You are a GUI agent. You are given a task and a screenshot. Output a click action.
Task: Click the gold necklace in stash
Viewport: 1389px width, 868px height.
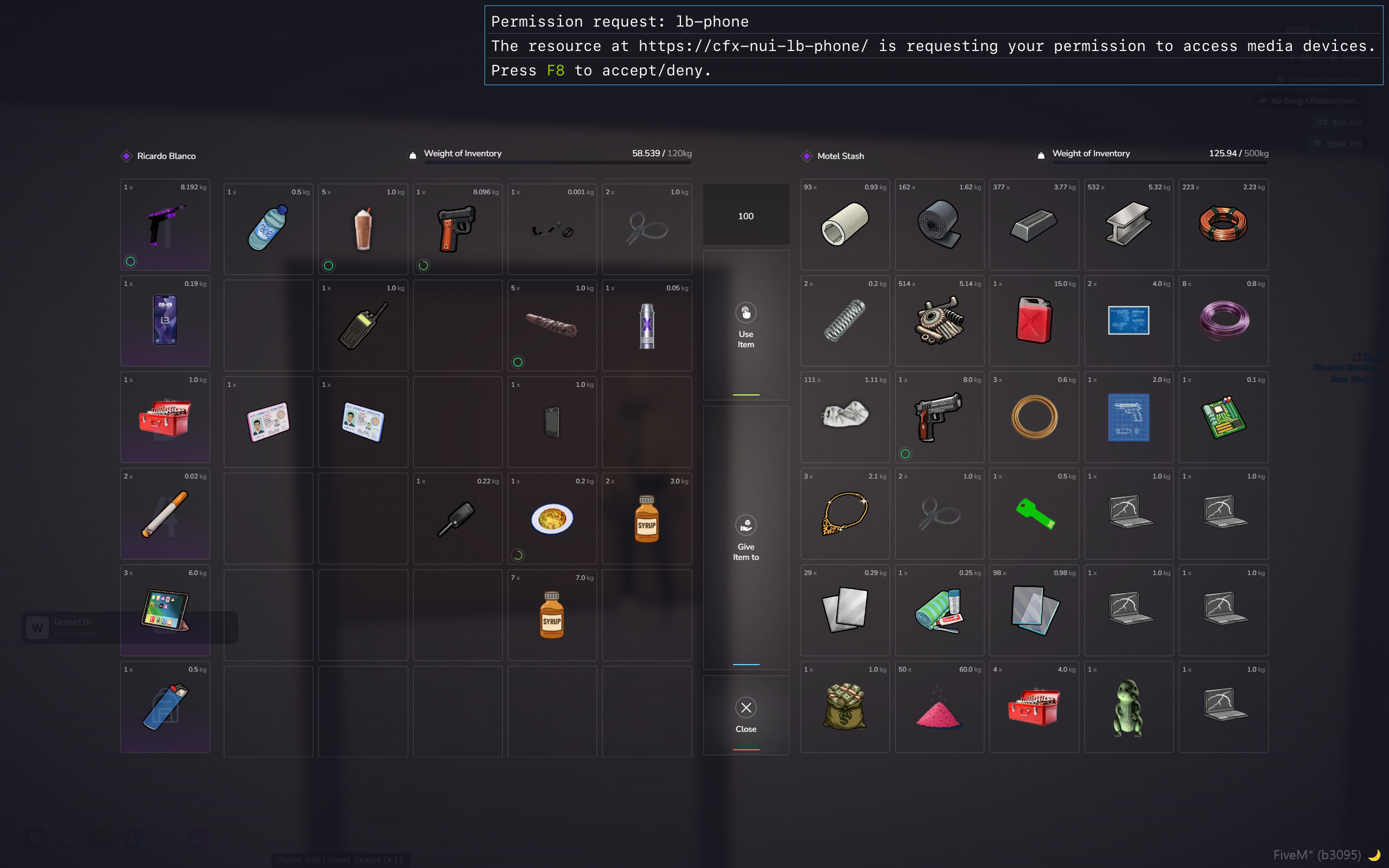(844, 514)
